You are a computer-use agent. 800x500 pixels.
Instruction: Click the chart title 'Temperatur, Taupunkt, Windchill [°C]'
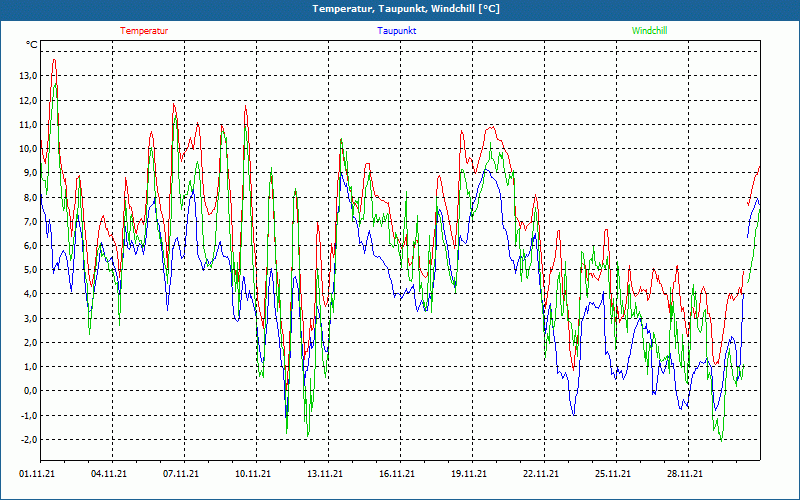tap(406, 9)
